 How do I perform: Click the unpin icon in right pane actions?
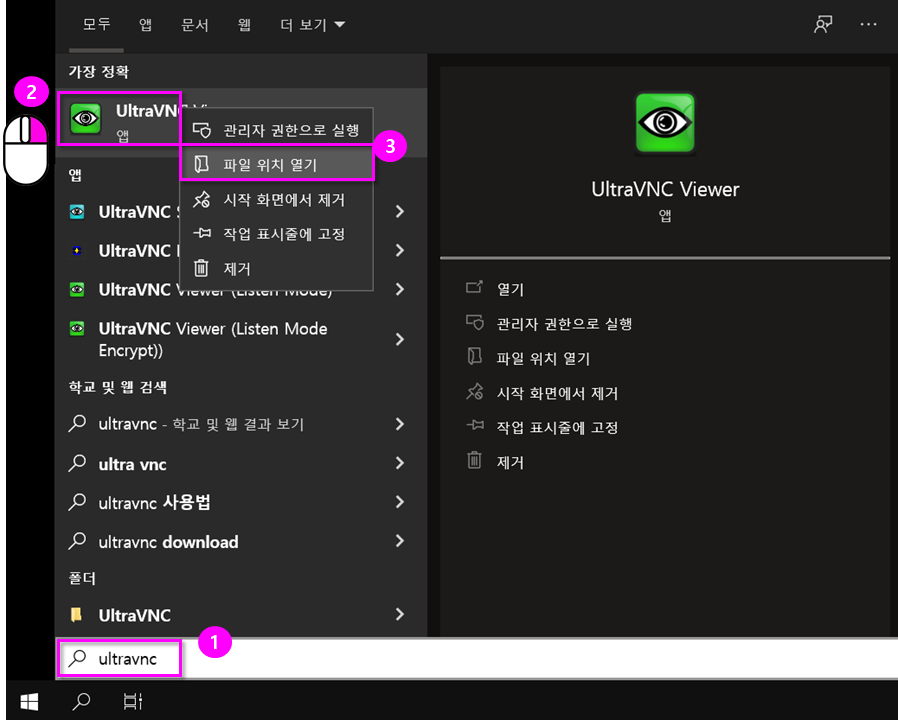point(475,392)
